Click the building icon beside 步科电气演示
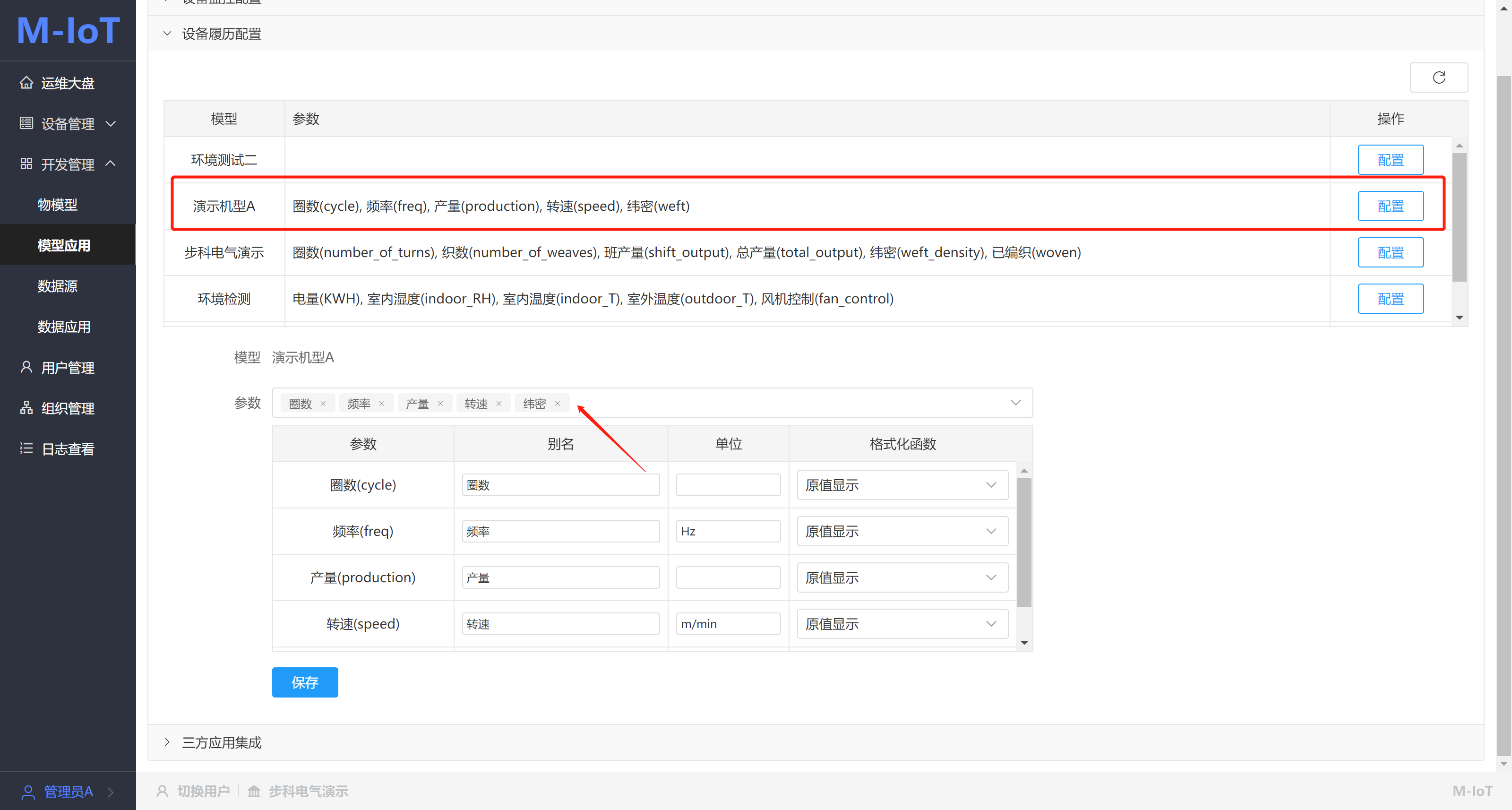Image resolution: width=1512 pixels, height=810 pixels. [x=254, y=791]
